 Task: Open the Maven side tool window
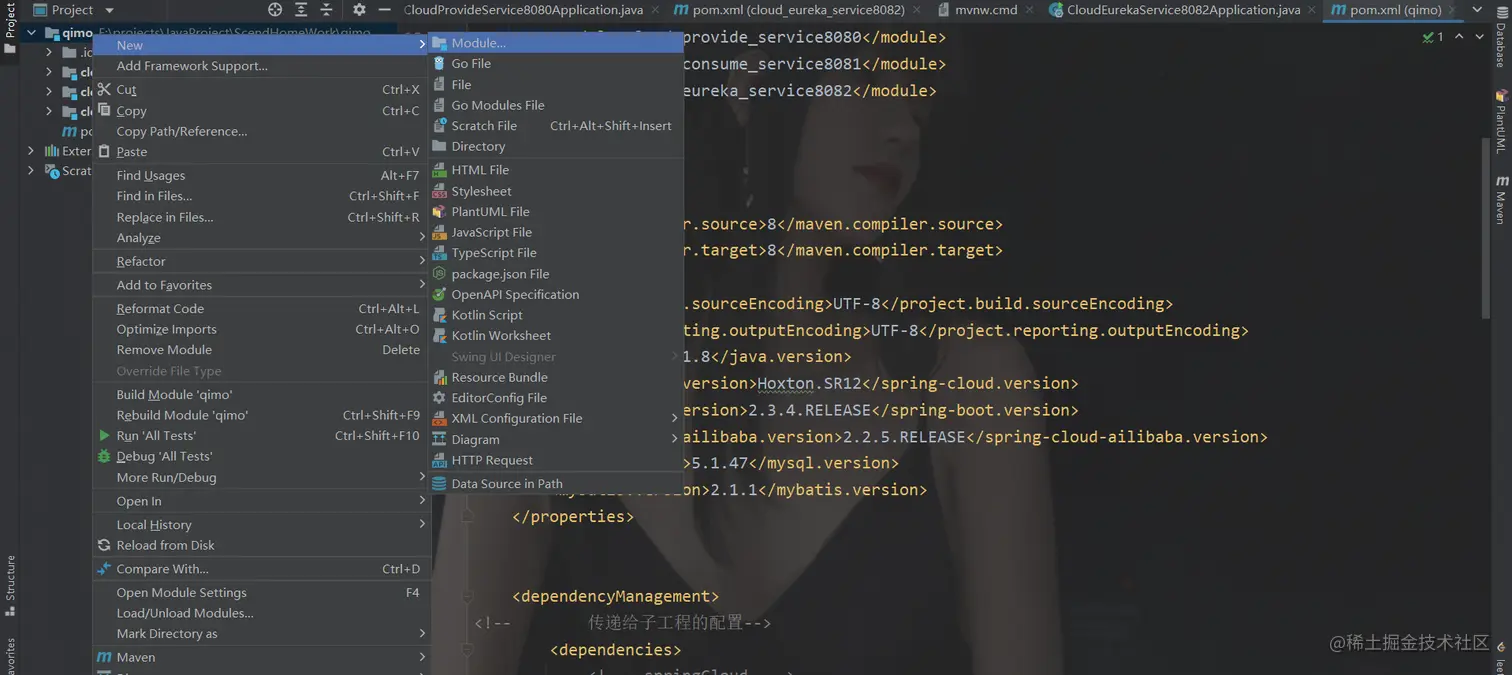tap(1502, 199)
